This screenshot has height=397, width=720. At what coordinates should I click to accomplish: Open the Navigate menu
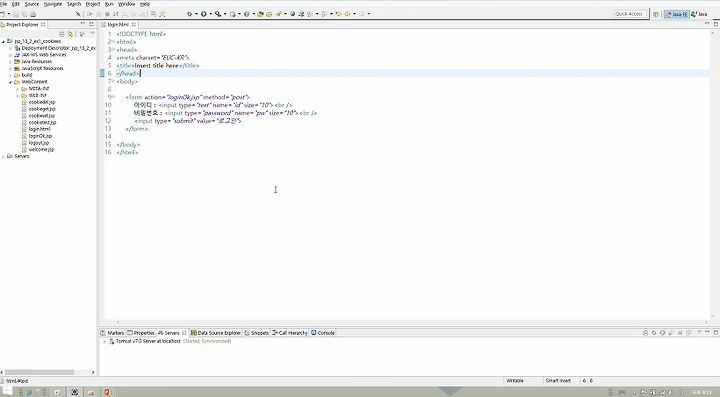coord(53,4)
